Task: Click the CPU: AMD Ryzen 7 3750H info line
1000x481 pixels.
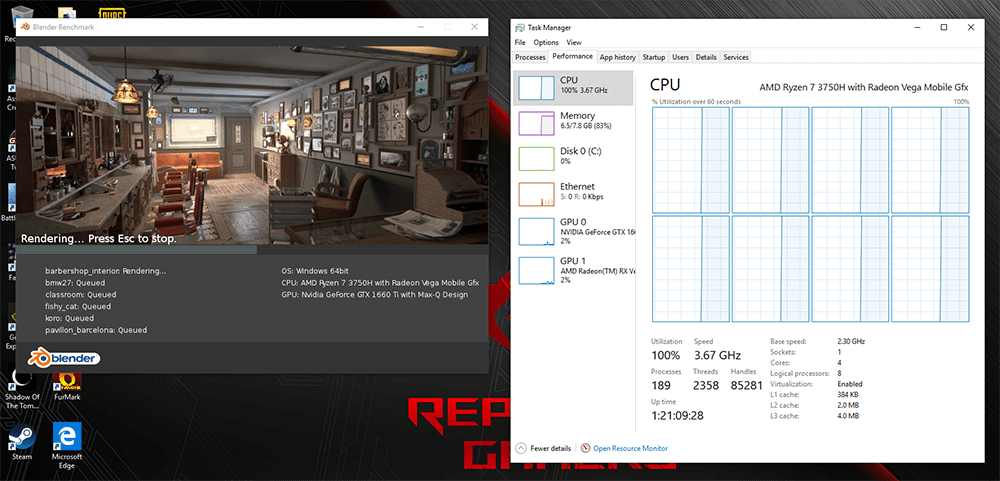Action: tap(380, 283)
